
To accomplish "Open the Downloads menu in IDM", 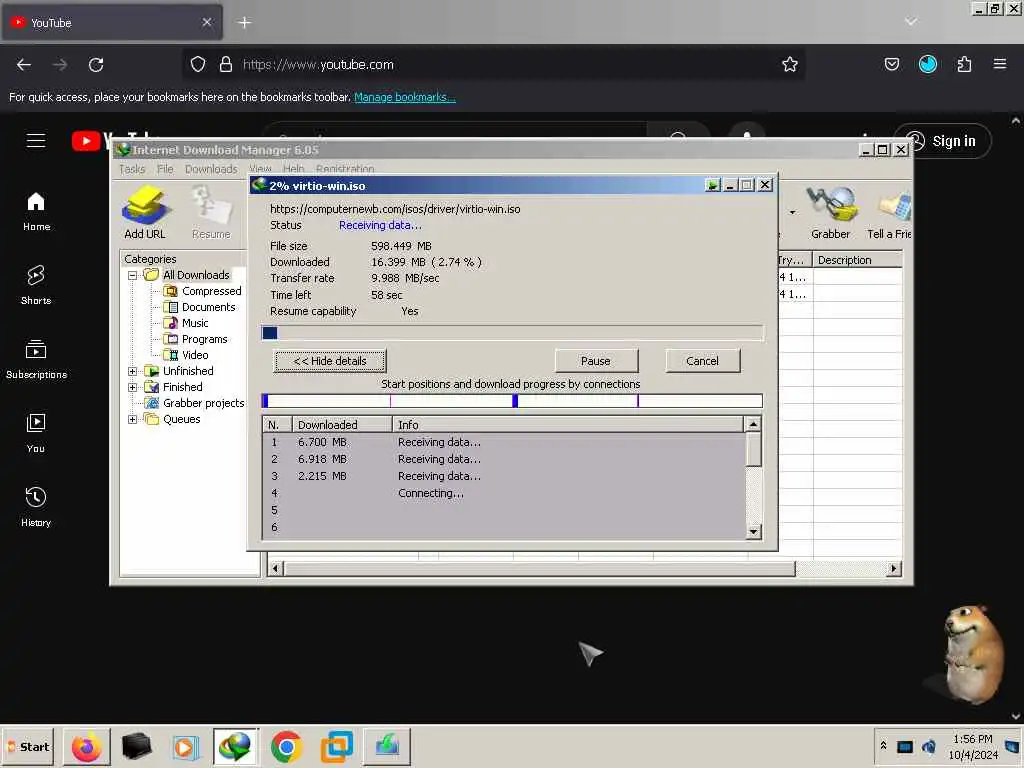I will point(211,169).
